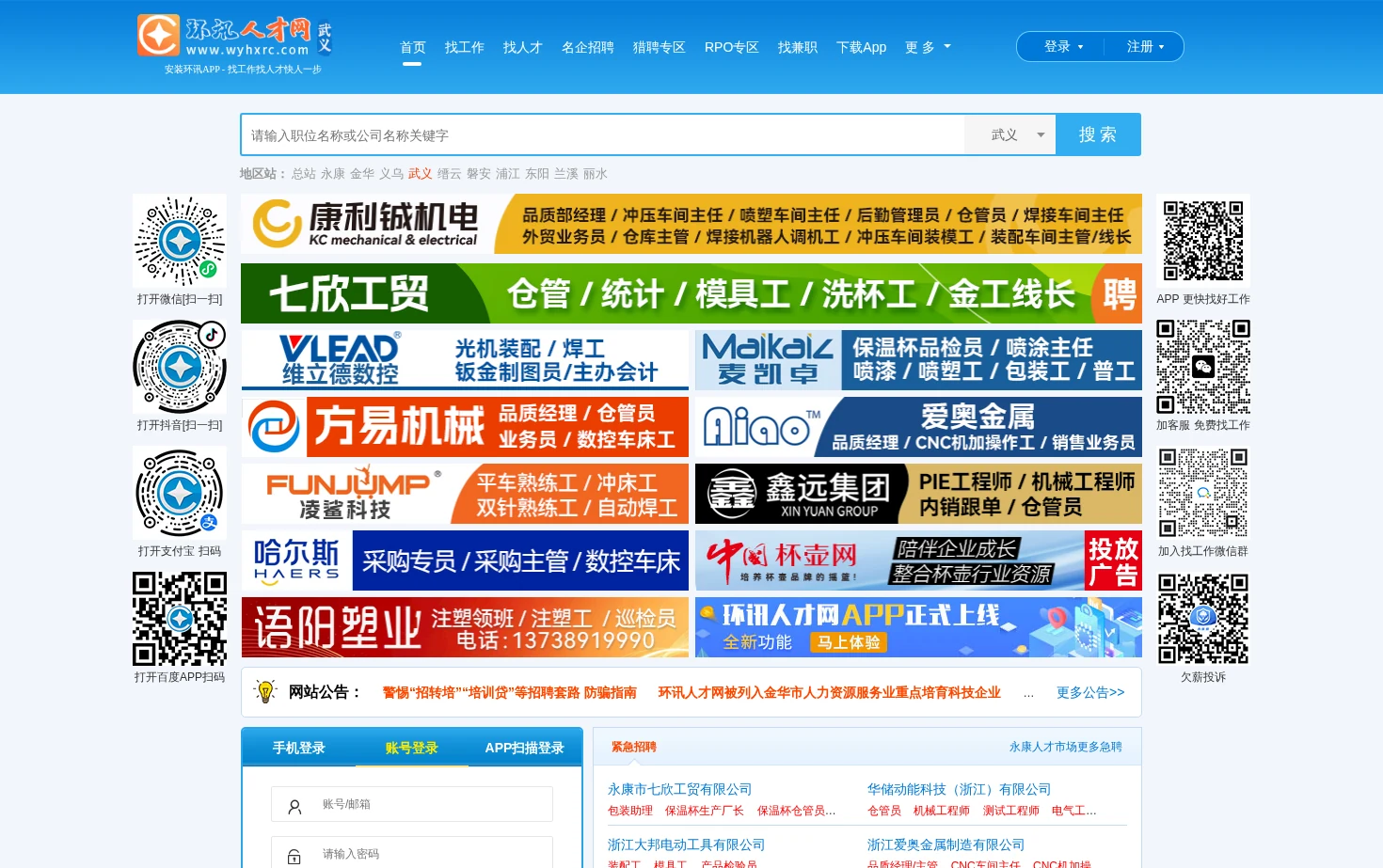Open the 找人才 nav item

pyautogui.click(x=522, y=47)
